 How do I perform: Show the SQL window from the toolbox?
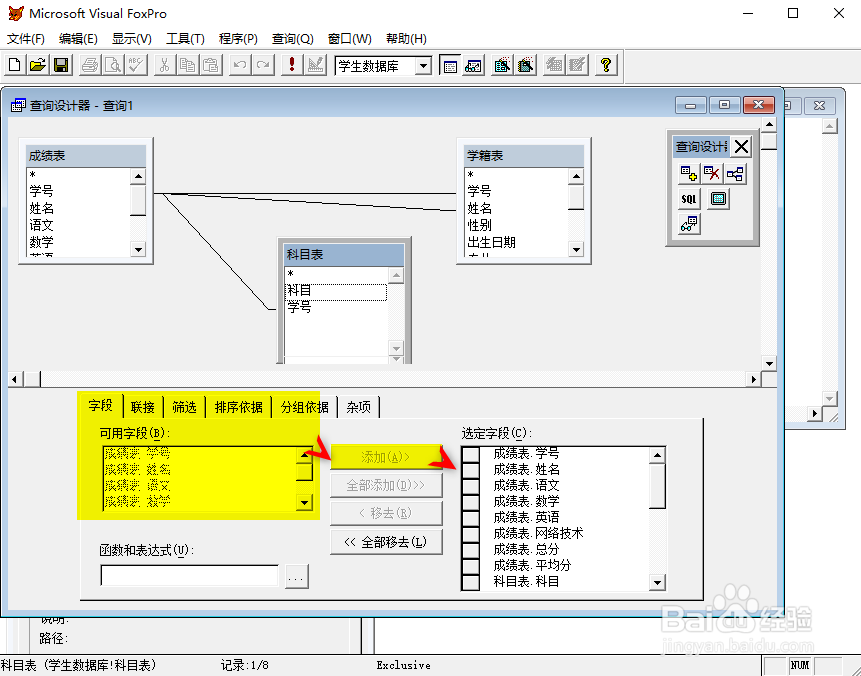click(x=689, y=199)
